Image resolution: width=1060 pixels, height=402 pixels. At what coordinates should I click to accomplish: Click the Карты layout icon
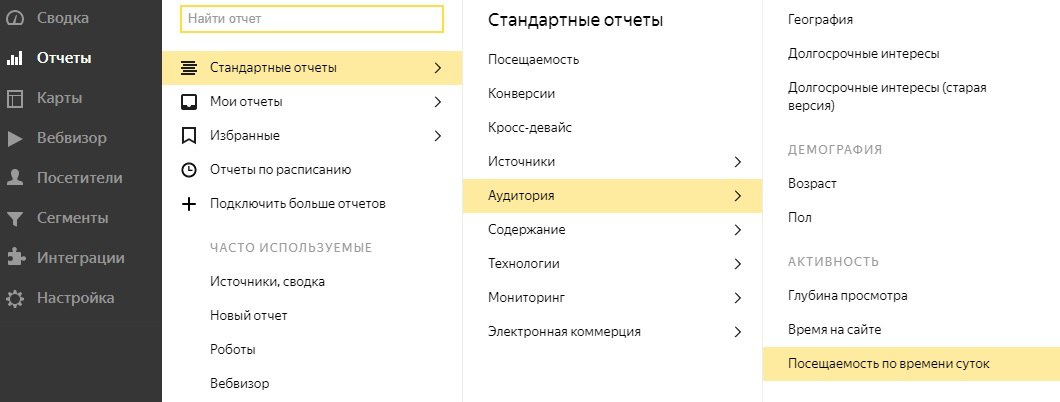point(14,99)
